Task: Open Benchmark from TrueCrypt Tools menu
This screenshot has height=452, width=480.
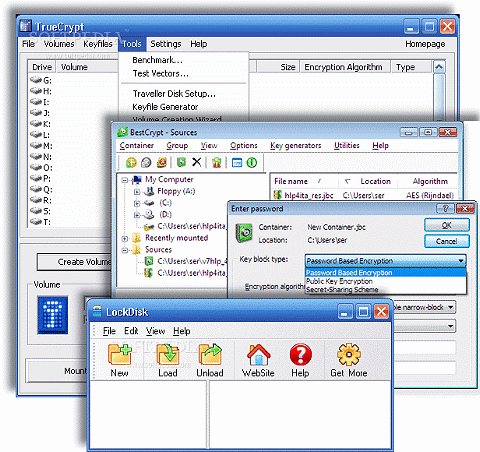Action: [x=157, y=60]
